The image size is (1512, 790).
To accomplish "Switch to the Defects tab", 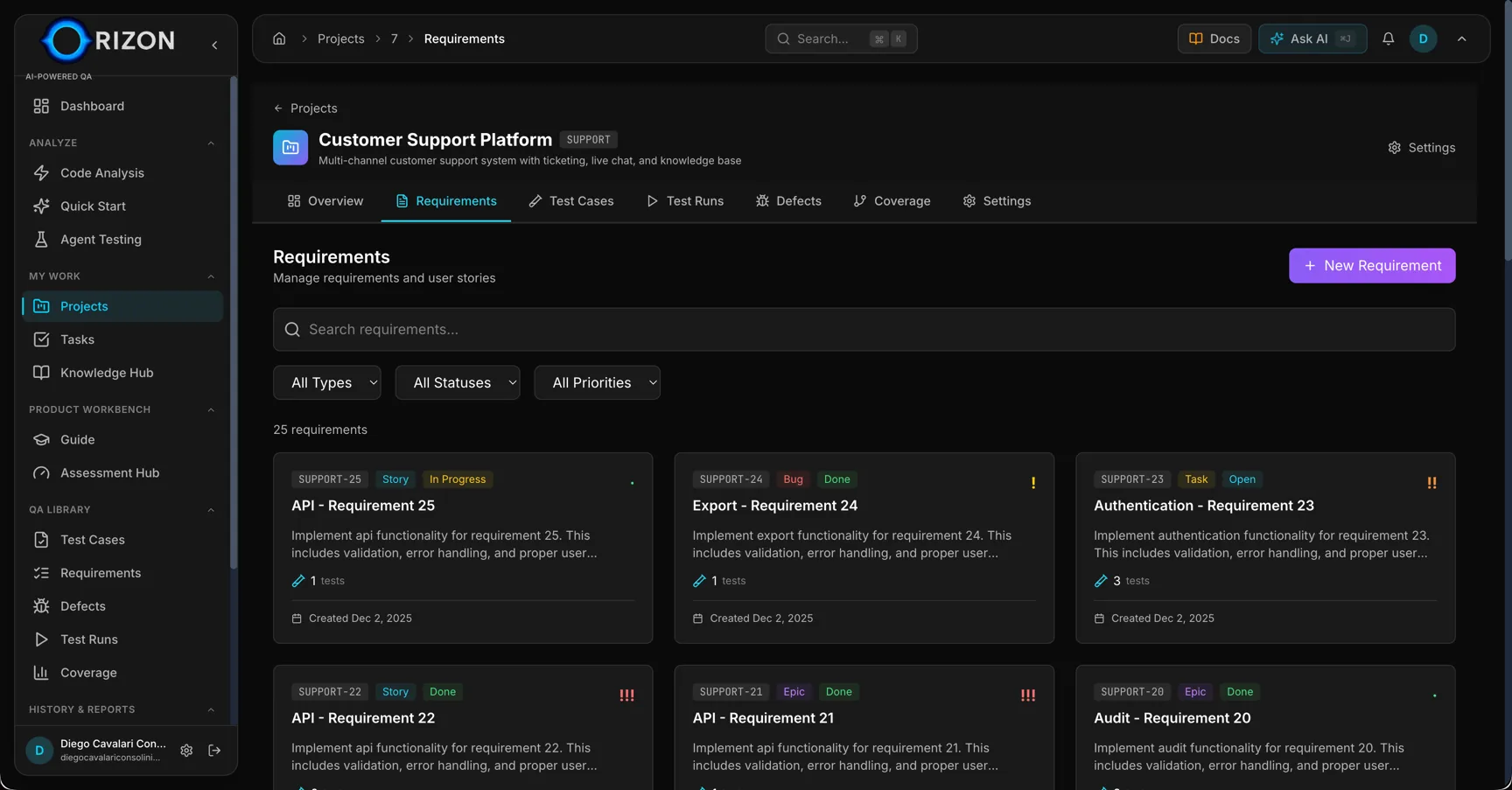I will pyautogui.click(x=788, y=201).
